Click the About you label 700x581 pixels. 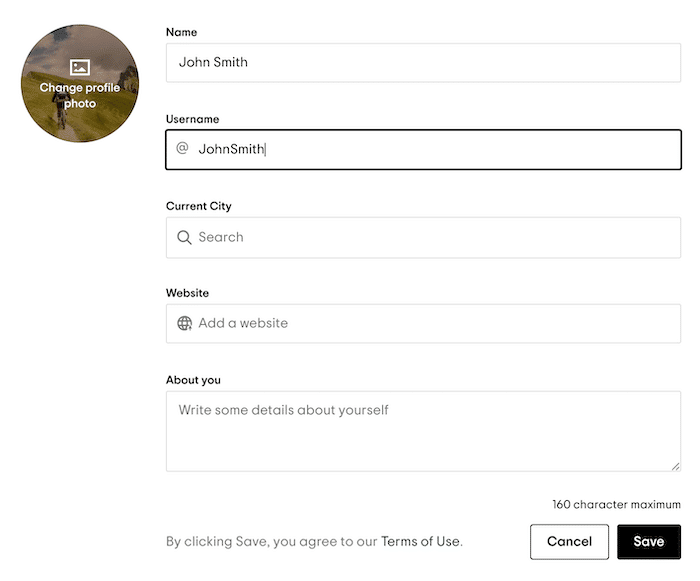(193, 380)
